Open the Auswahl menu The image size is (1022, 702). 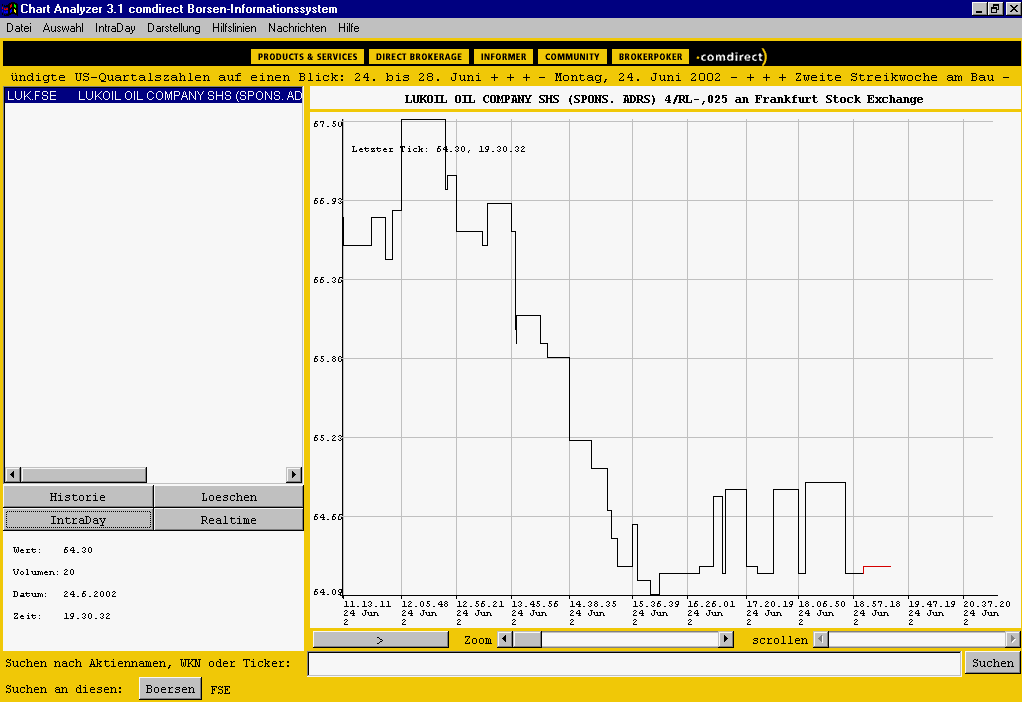(63, 28)
